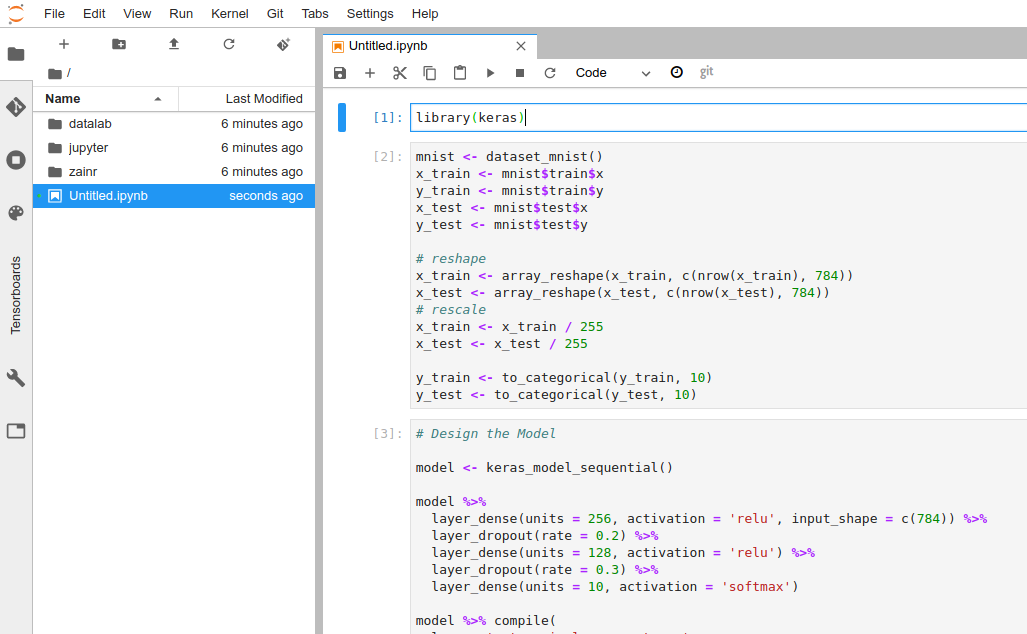Restart the kernel from notebook toolbar
Viewport: 1027px width, 634px height.
pos(550,73)
